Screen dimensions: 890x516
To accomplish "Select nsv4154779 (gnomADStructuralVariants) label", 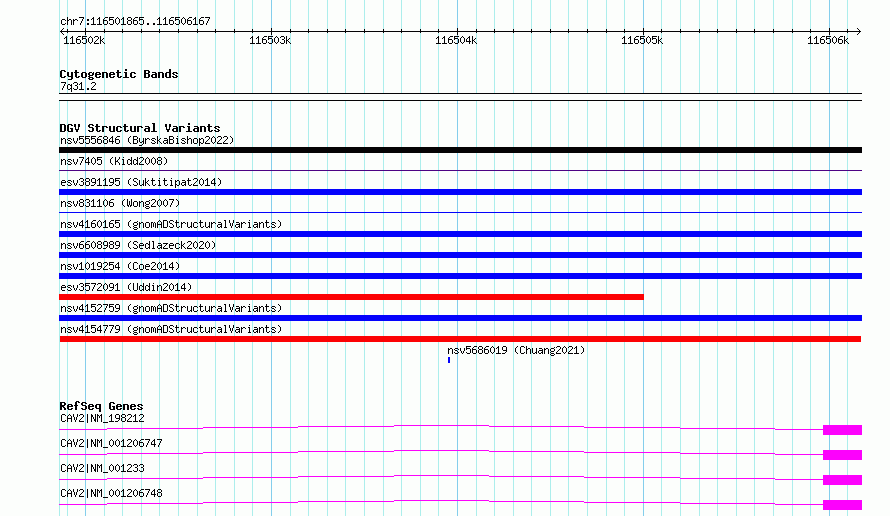I will point(171,329).
